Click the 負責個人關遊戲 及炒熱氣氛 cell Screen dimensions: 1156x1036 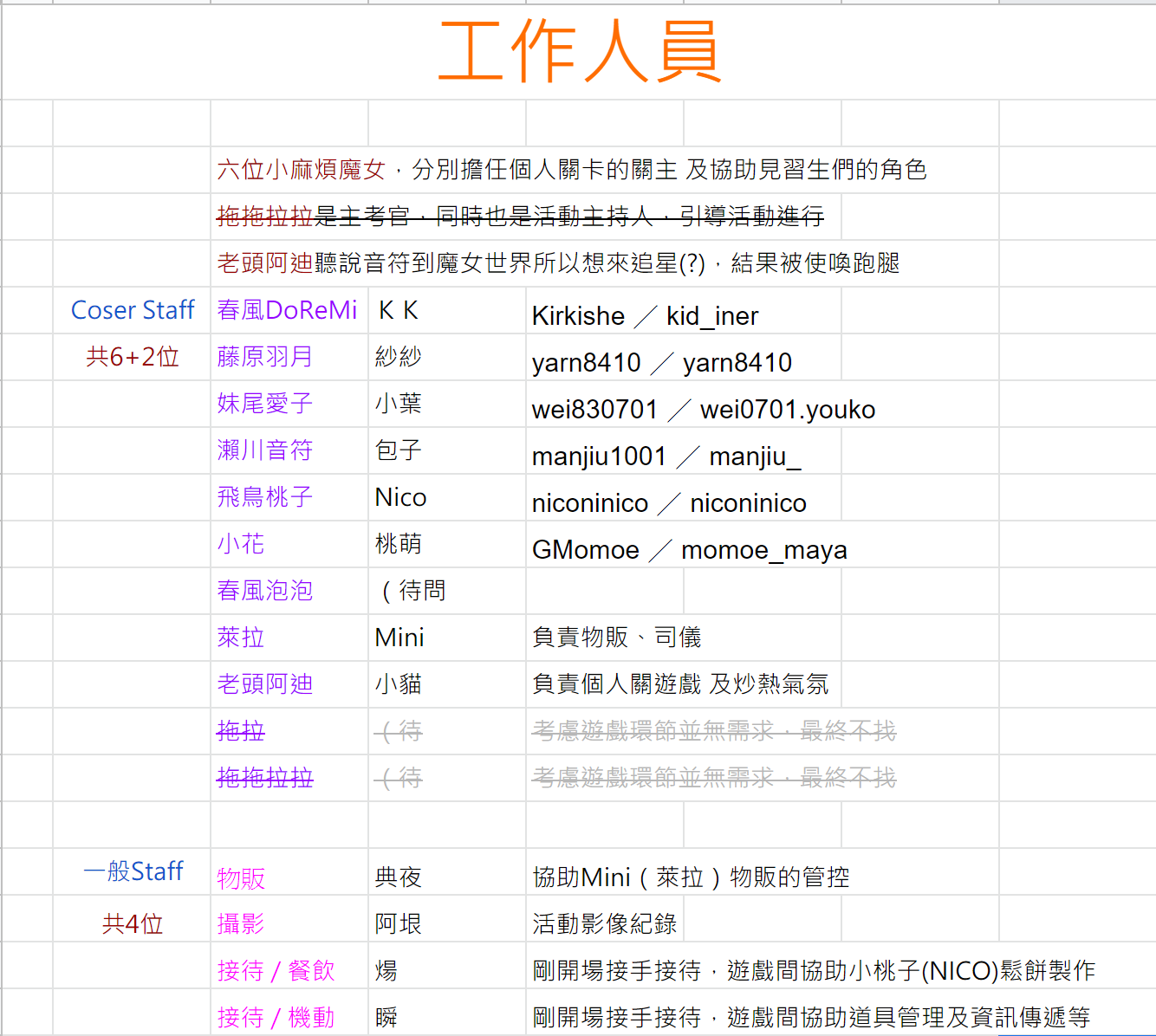click(680, 684)
